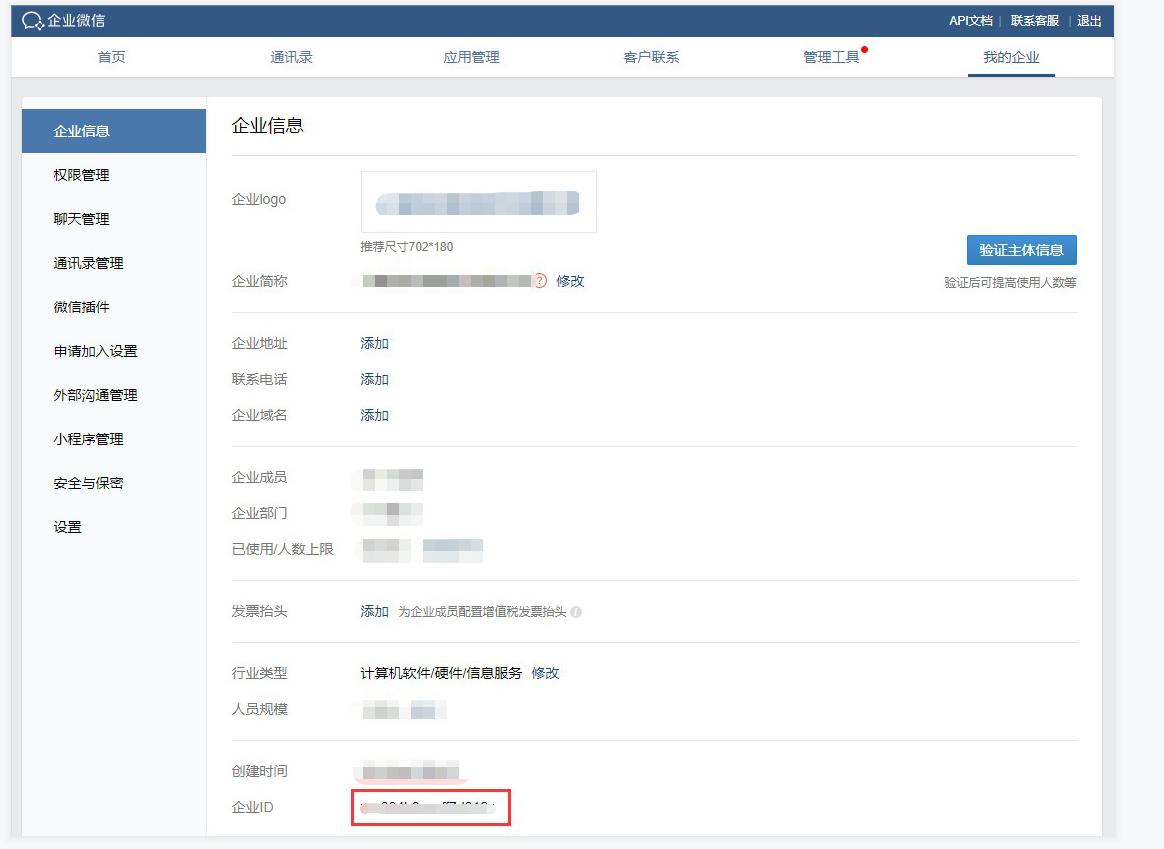Add 联系电话 via 添加 link
This screenshot has height=849, width=1164.
pyautogui.click(x=374, y=379)
